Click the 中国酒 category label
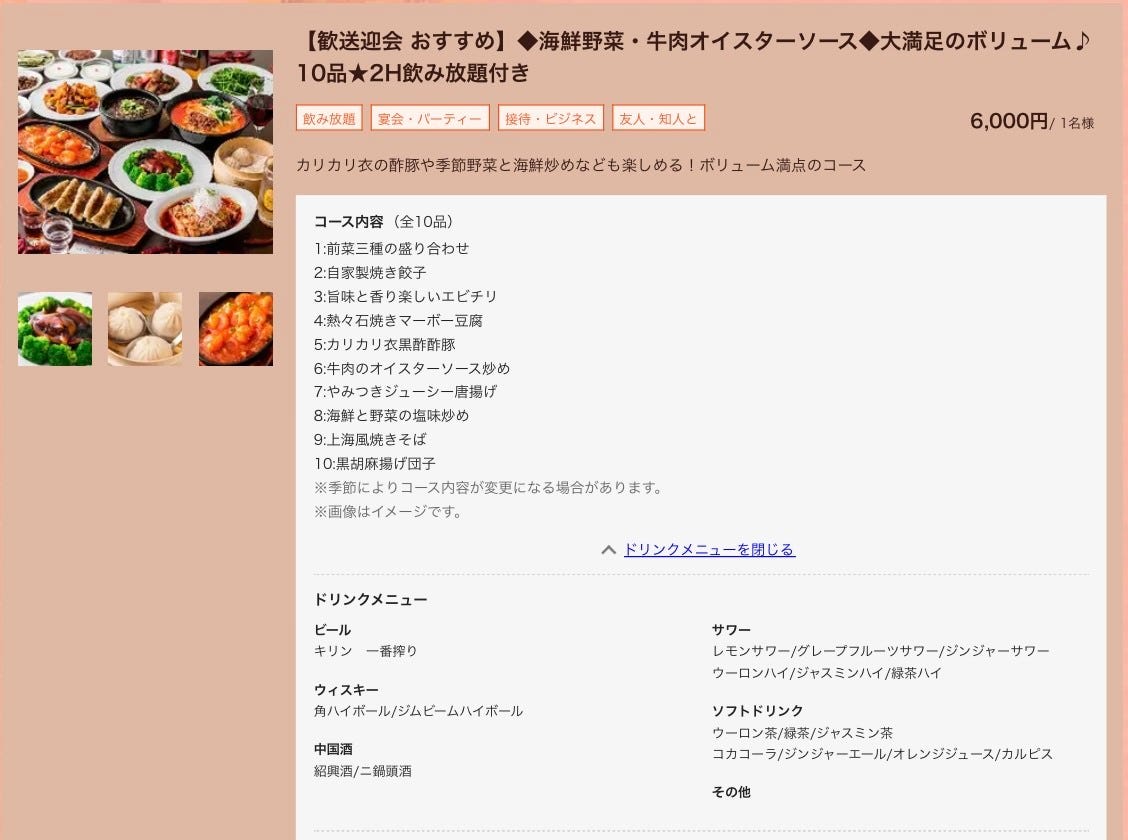 333,749
